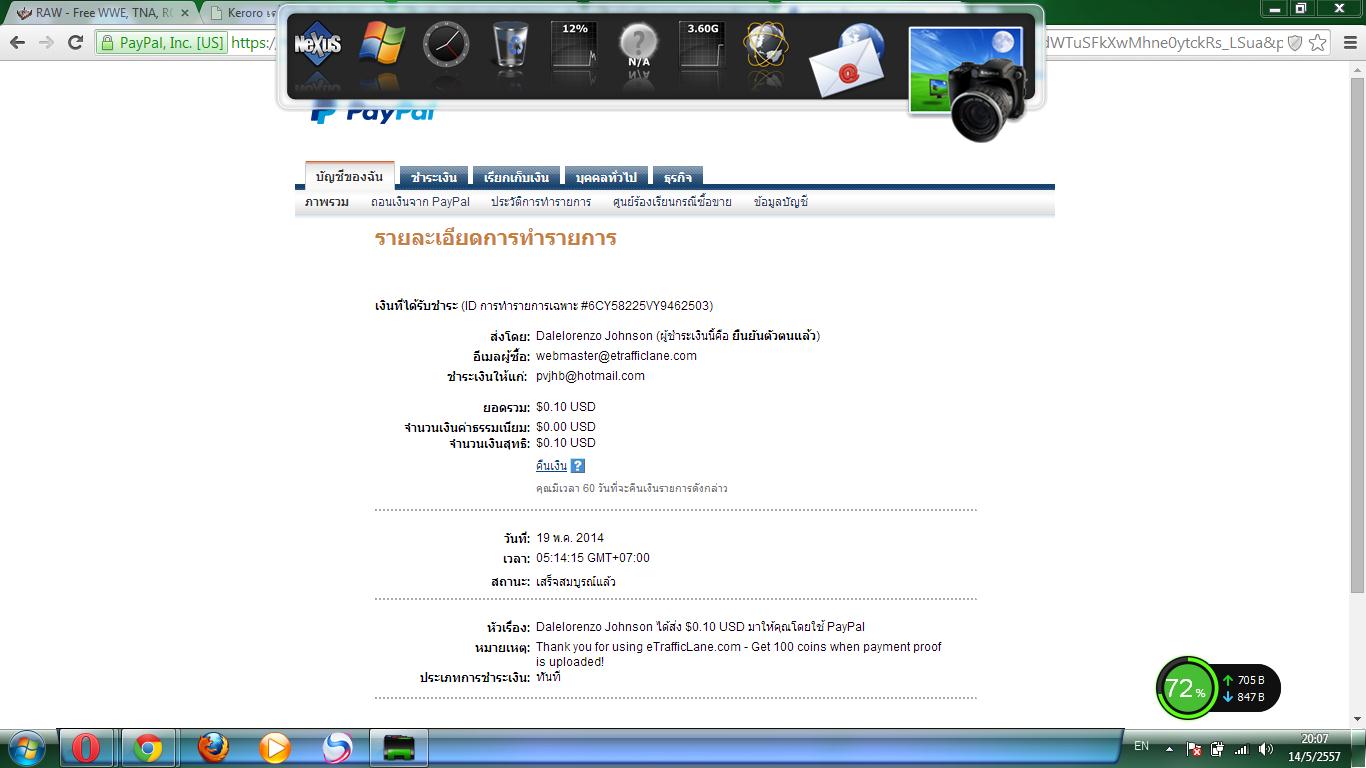Reload the PayPal page
Image resolution: width=1366 pixels, height=768 pixels.
click(x=75, y=42)
